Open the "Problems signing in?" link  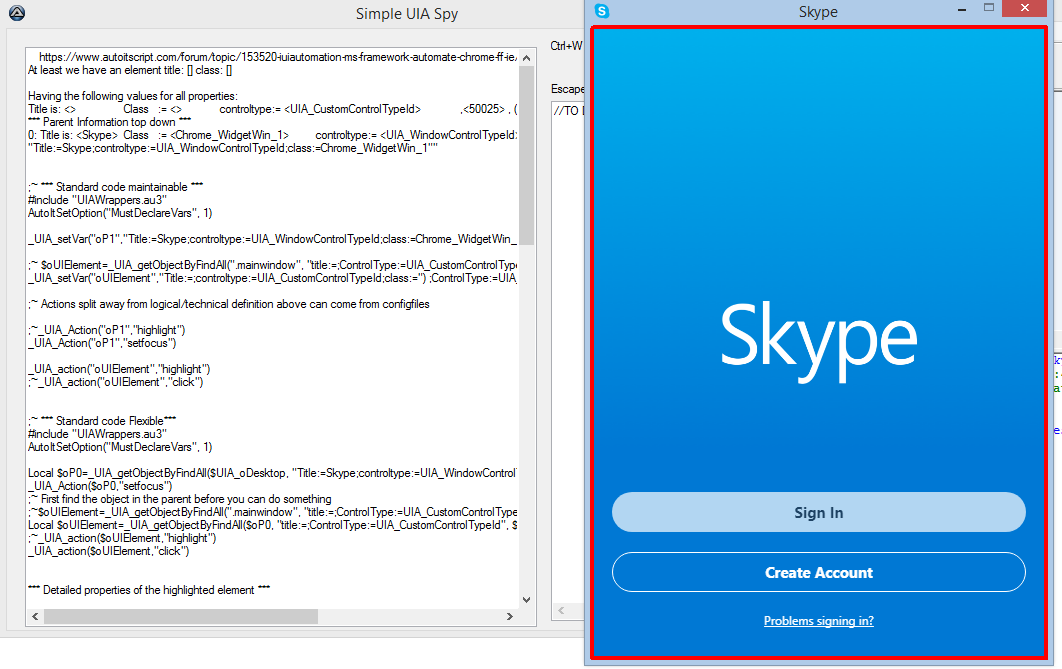pyautogui.click(x=818, y=621)
